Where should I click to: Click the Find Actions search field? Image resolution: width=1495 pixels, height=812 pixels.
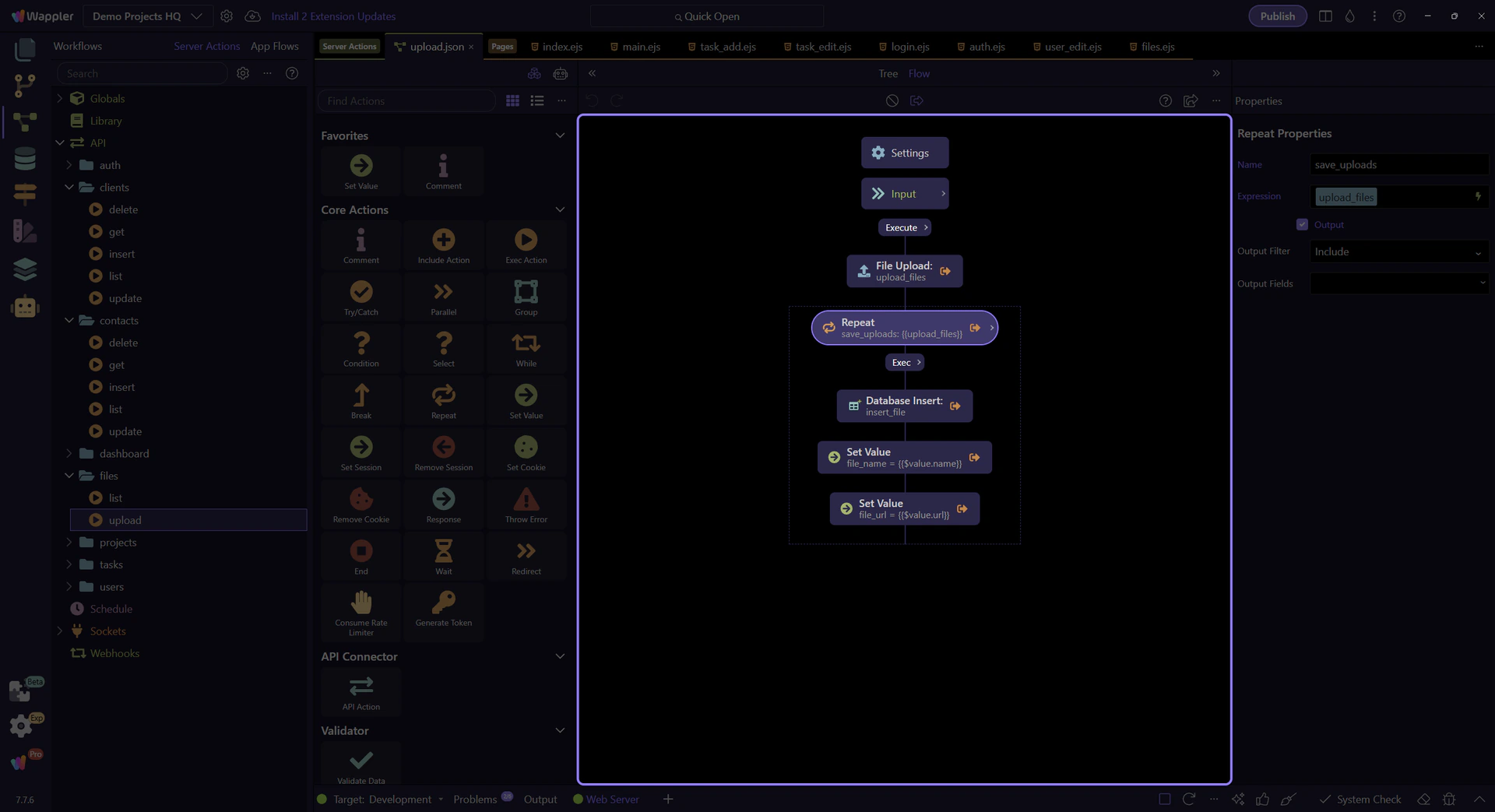(406, 101)
